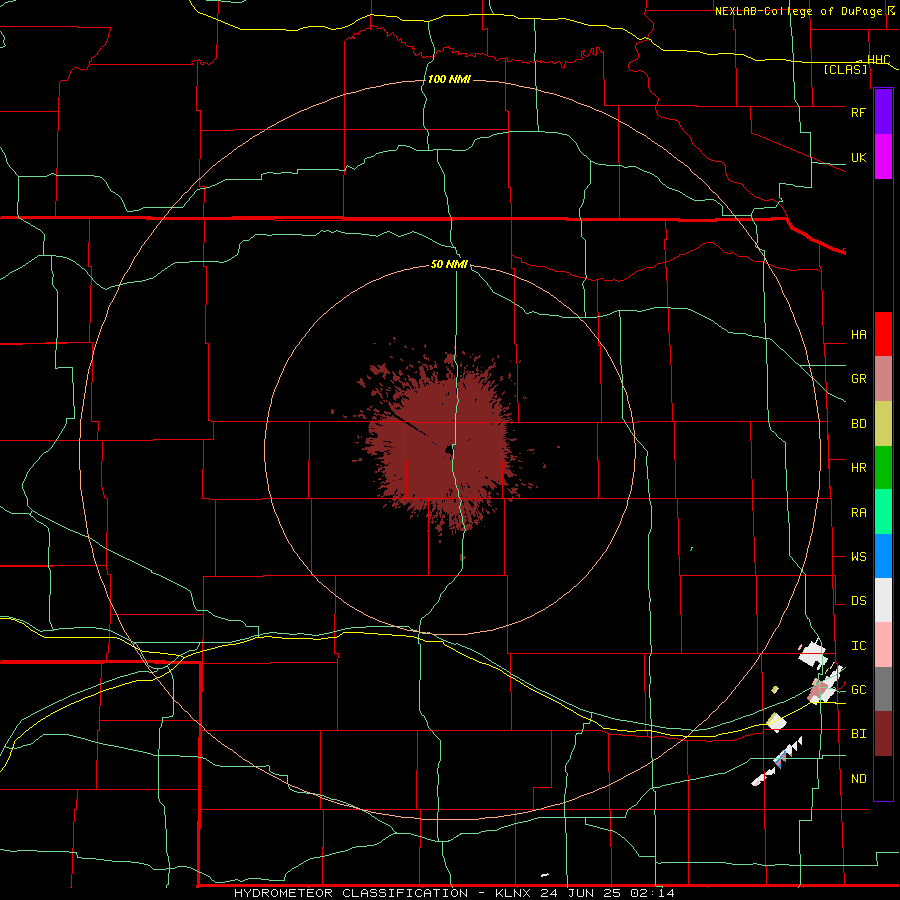900x900 pixels.
Task: Click the ND black legend swatch
Action: click(x=883, y=778)
